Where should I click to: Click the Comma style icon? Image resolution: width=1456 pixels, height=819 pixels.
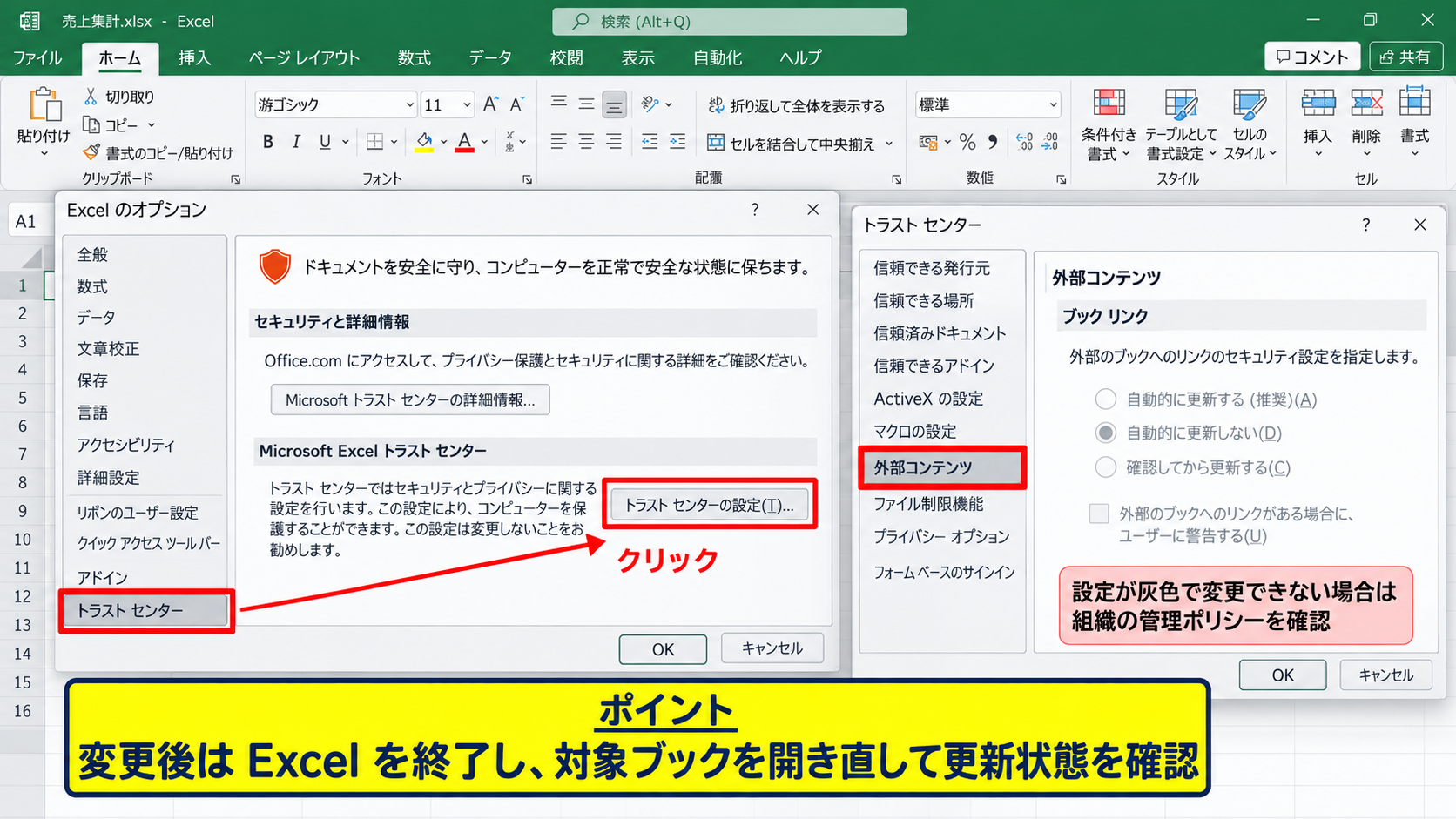click(993, 142)
